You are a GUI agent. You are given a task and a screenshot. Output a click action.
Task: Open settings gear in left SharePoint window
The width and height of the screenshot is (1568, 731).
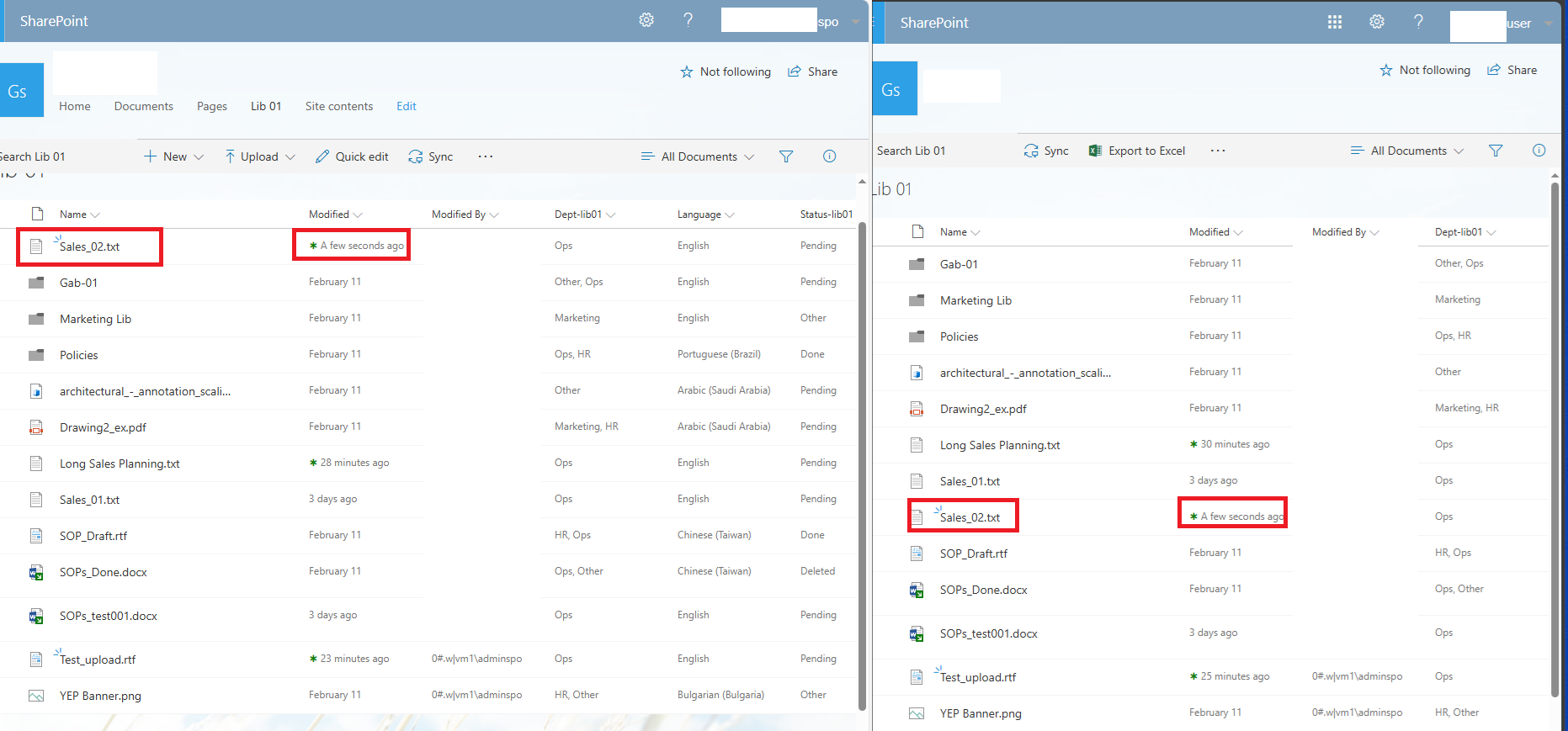pyautogui.click(x=646, y=20)
